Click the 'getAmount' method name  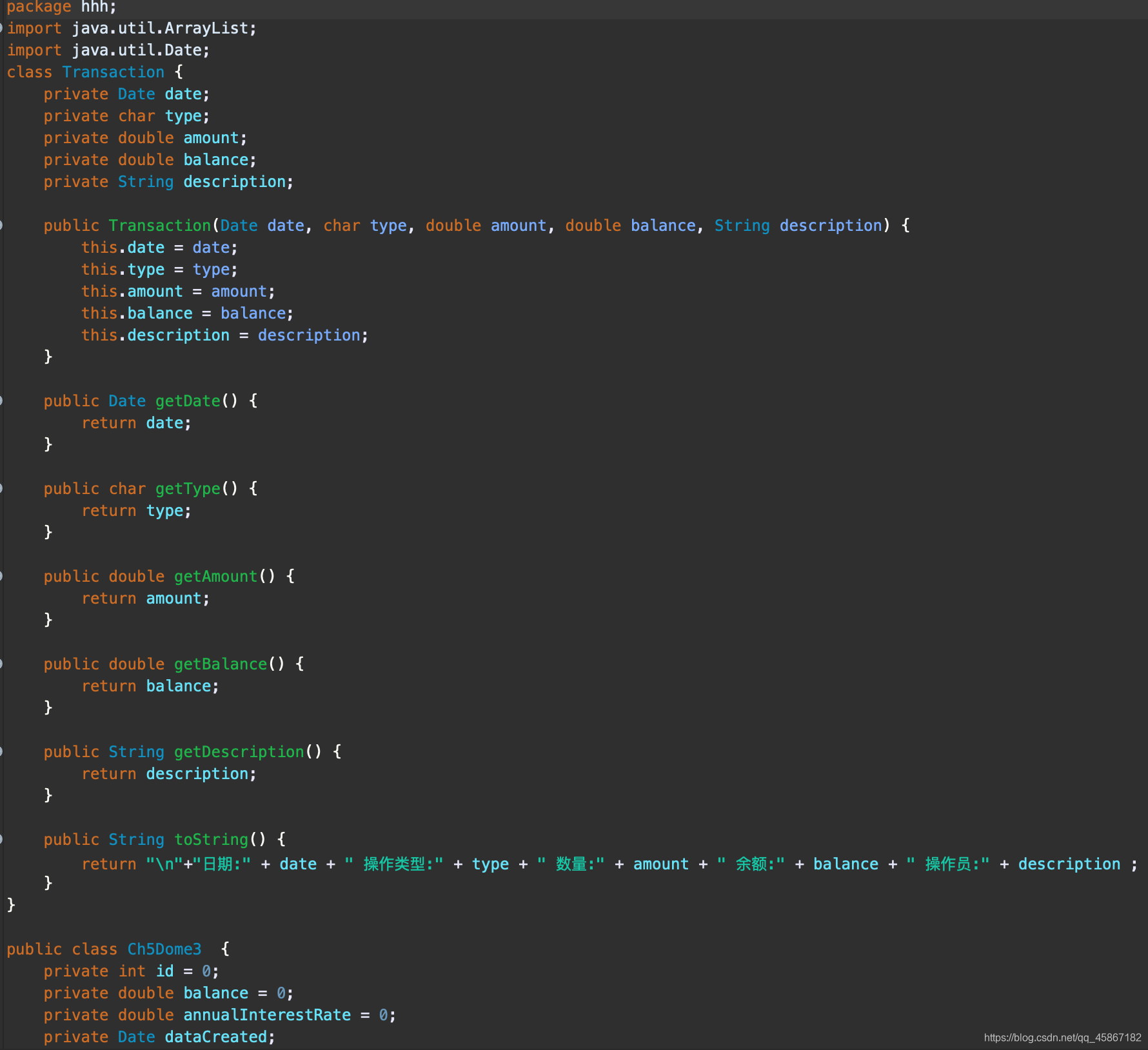click(x=215, y=577)
